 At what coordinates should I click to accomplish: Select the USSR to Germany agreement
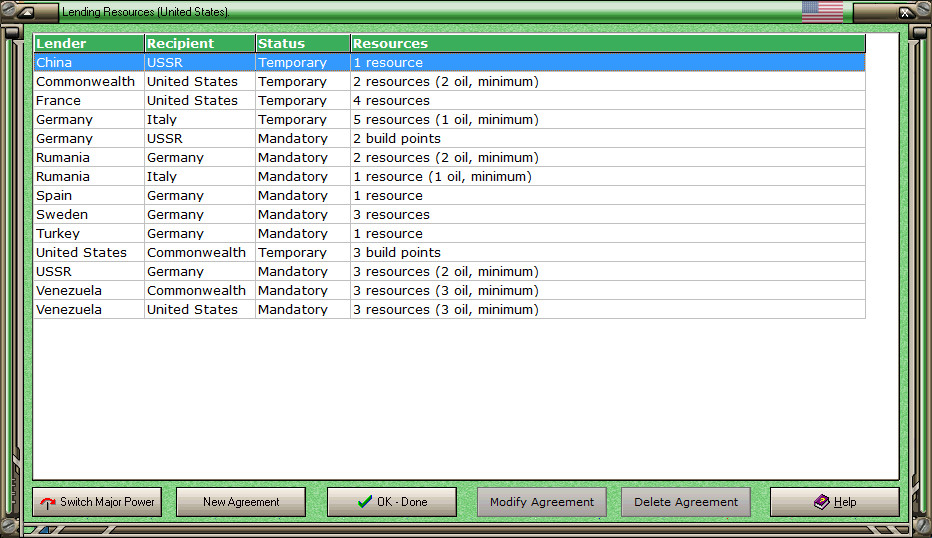click(449, 272)
